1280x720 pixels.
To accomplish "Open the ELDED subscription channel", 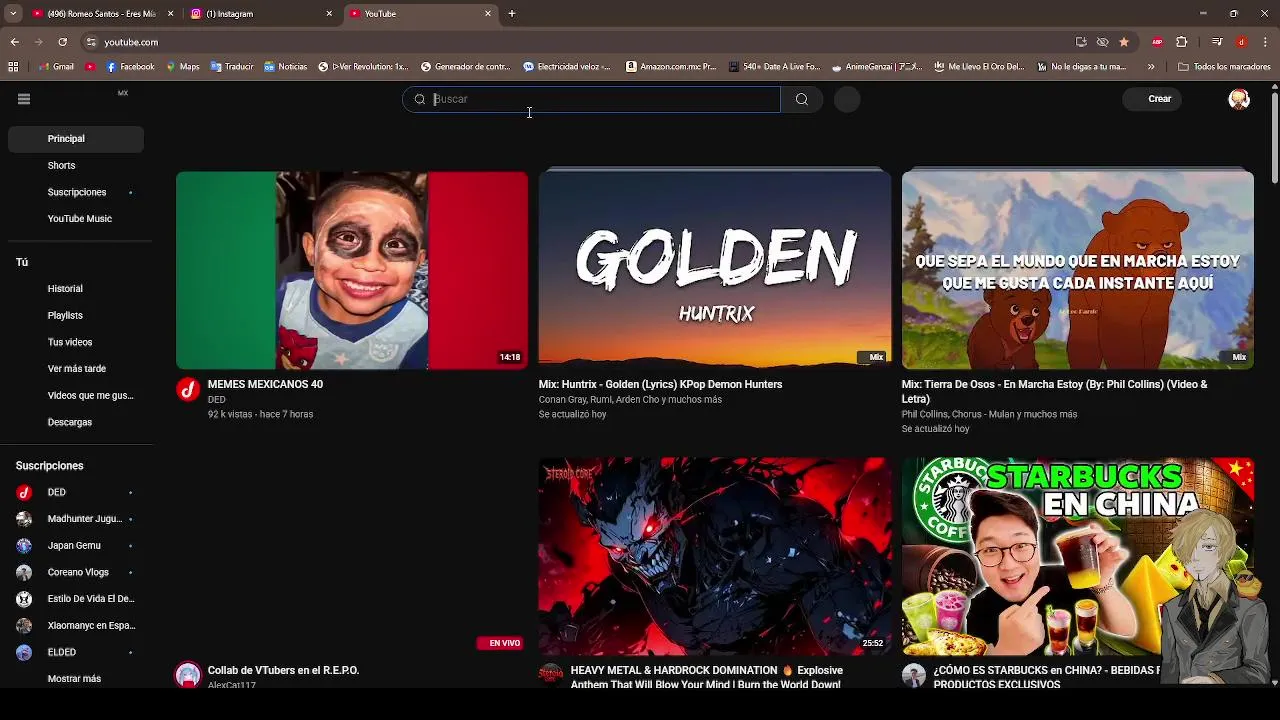I will [x=76, y=652].
